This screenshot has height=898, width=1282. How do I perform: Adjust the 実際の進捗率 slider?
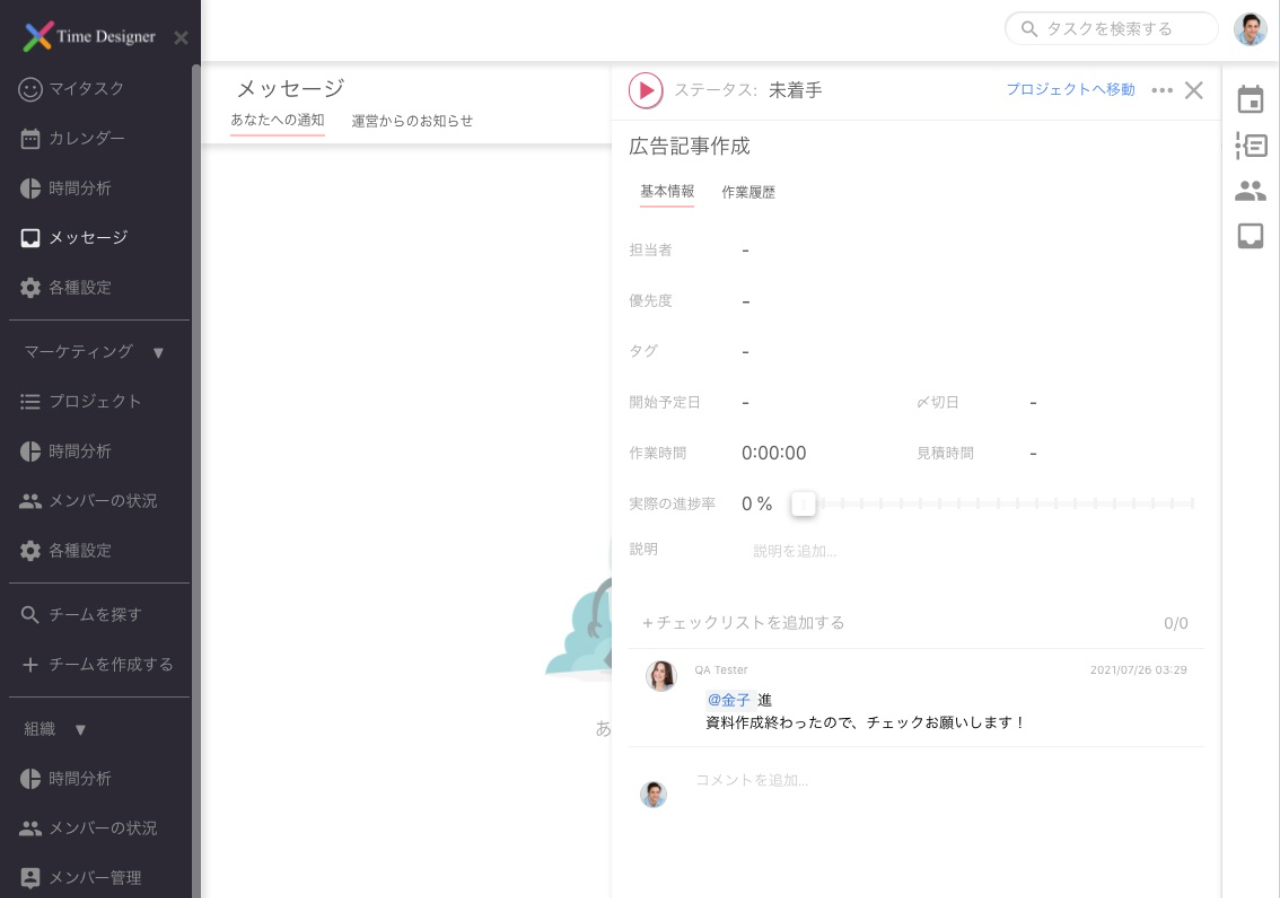[x=803, y=504]
